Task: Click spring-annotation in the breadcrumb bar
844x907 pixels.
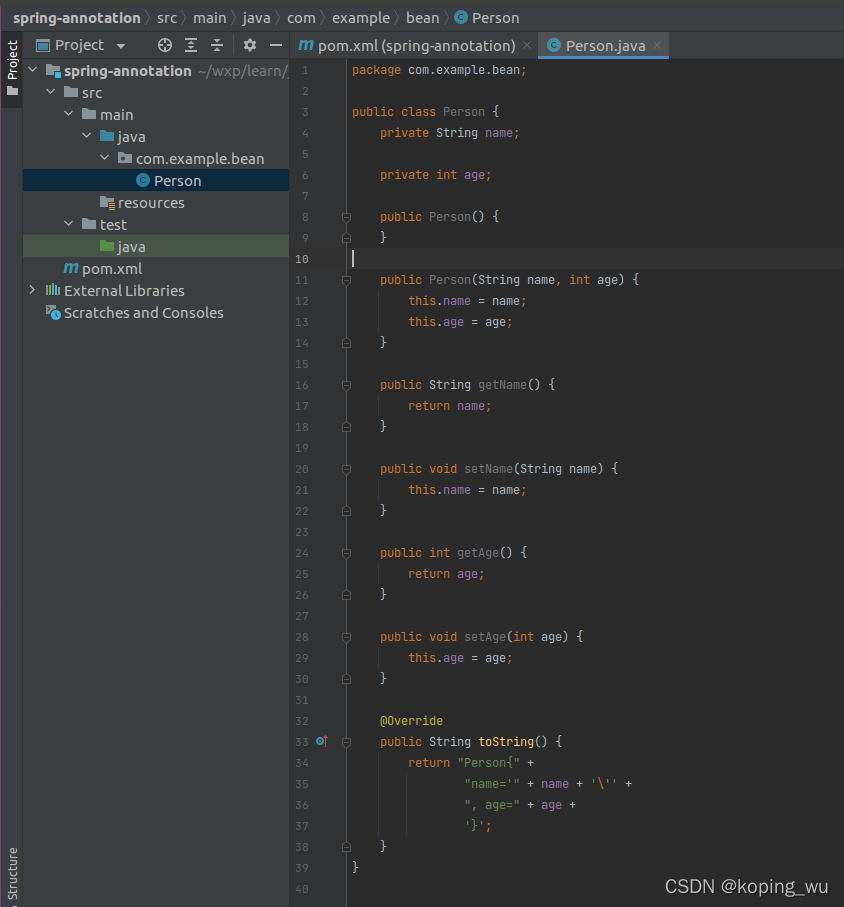Action: coord(77,18)
